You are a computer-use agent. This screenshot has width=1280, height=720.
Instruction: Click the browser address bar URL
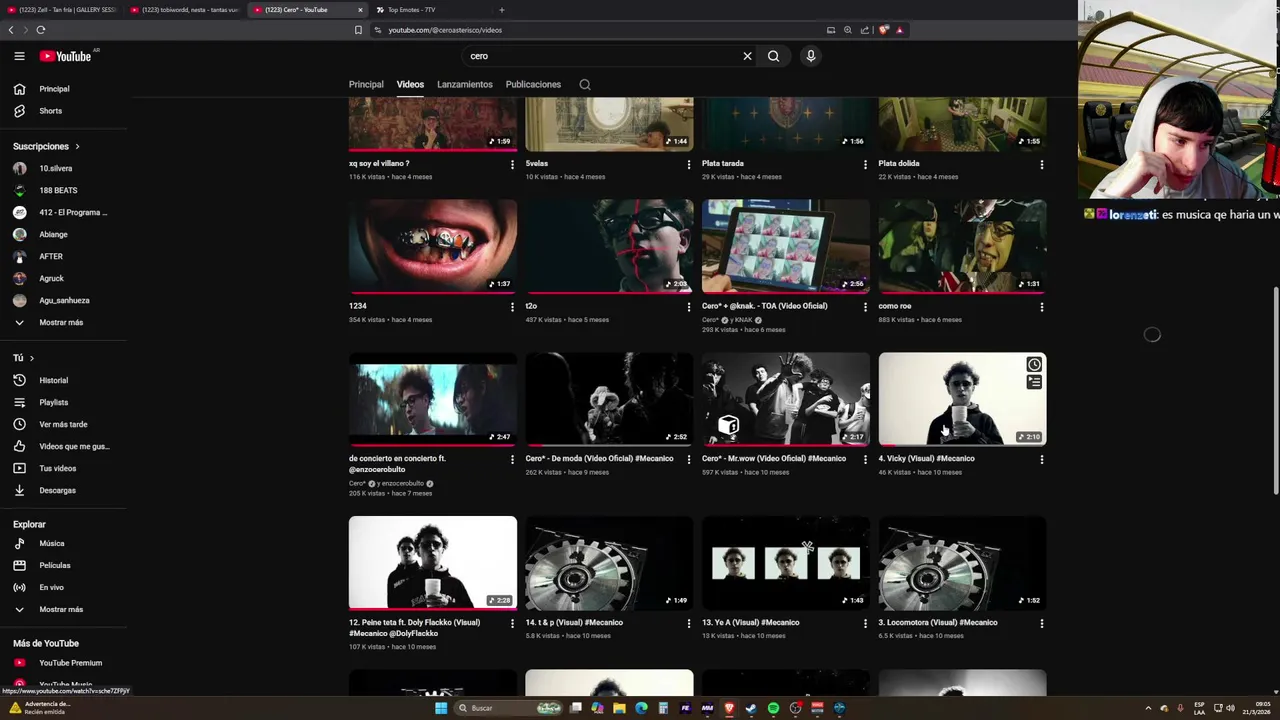[445, 30]
